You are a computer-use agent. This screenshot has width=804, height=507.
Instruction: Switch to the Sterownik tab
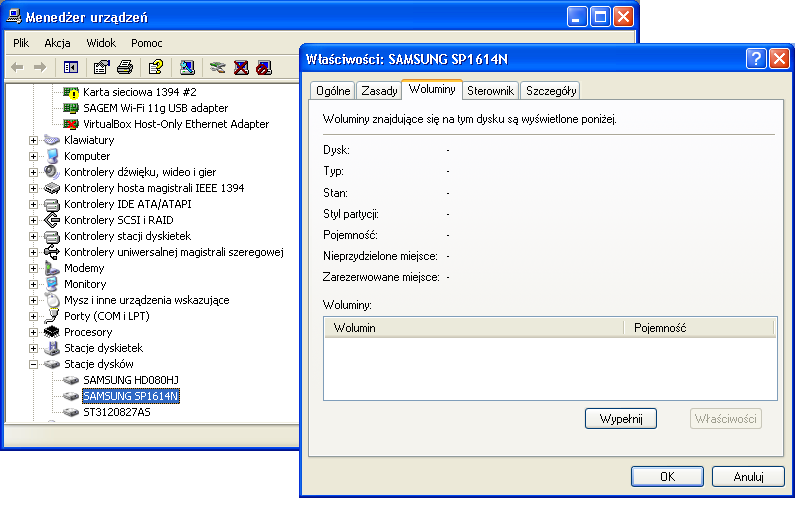coord(491,91)
